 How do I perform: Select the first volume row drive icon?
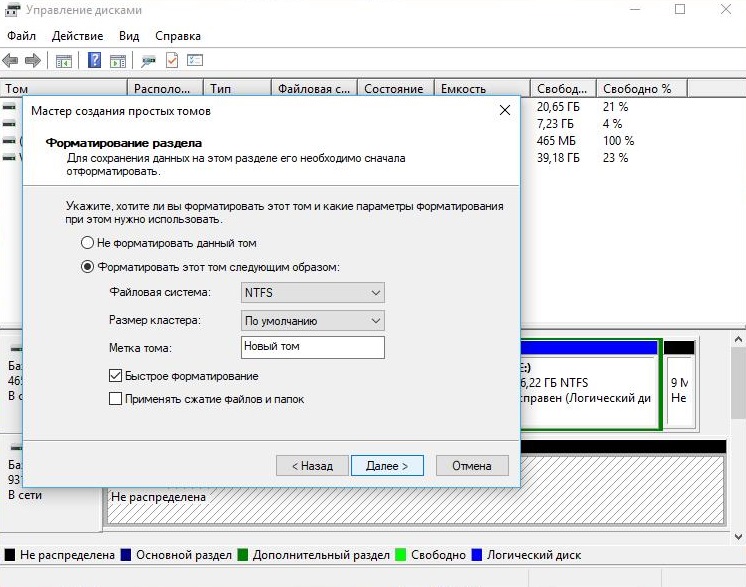point(9,107)
